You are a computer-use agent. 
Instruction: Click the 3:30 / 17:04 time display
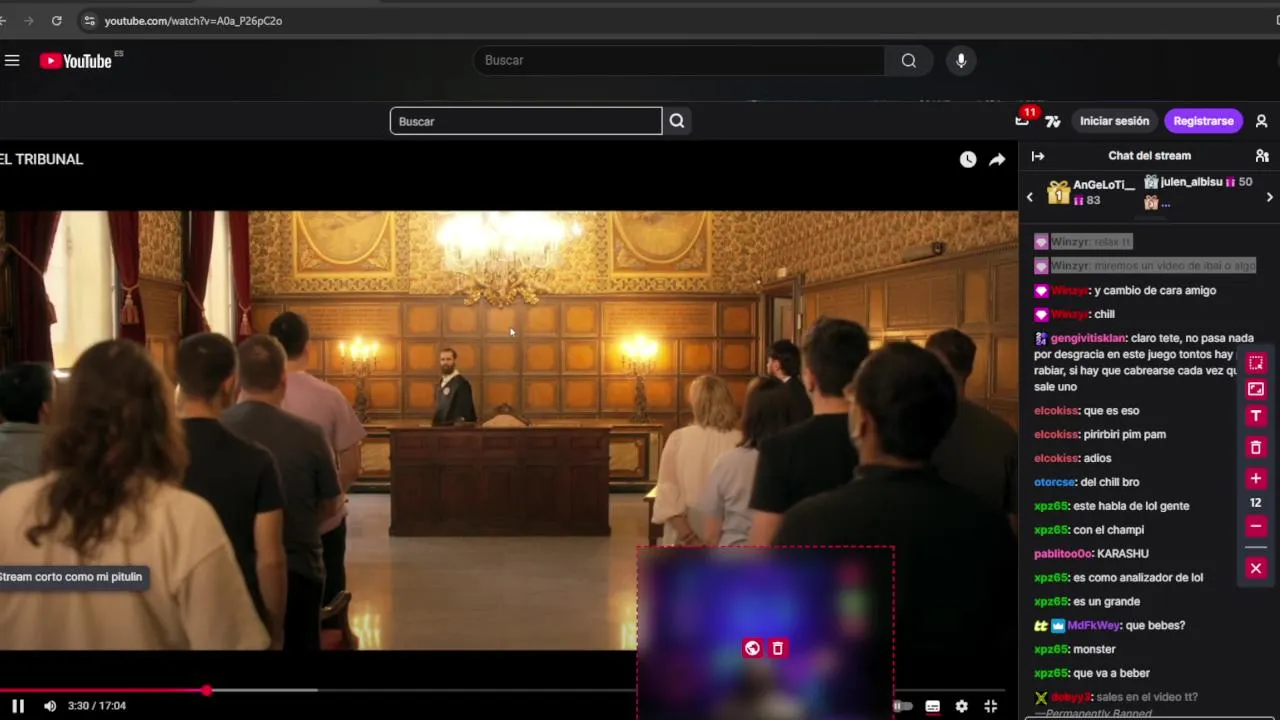pos(97,706)
